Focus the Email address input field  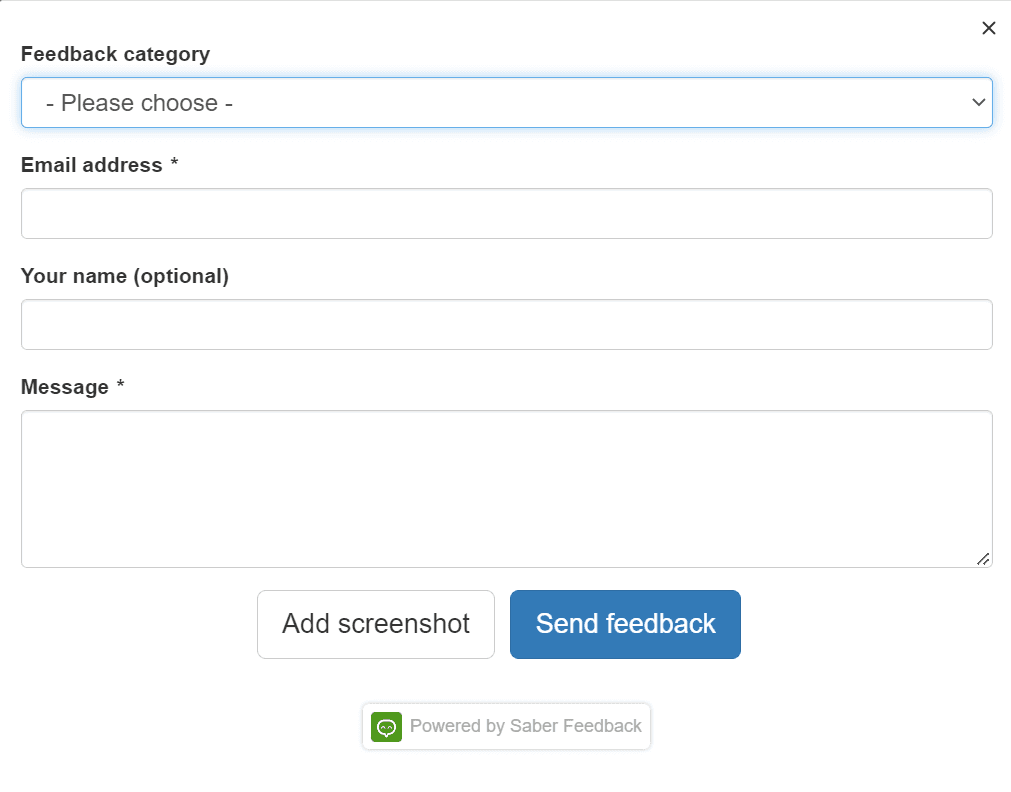pos(506,214)
